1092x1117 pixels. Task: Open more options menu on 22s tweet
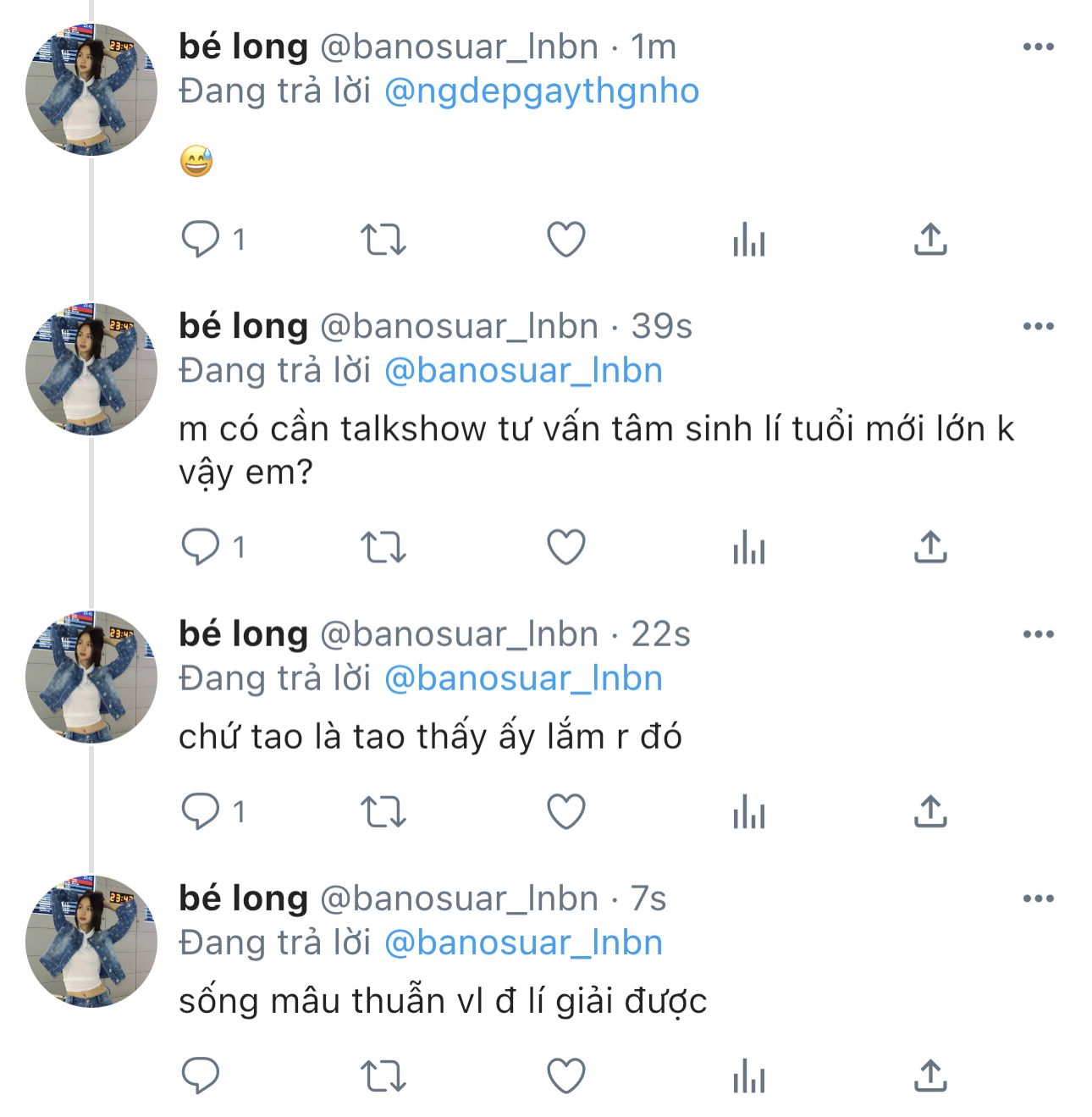pos(1038,634)
